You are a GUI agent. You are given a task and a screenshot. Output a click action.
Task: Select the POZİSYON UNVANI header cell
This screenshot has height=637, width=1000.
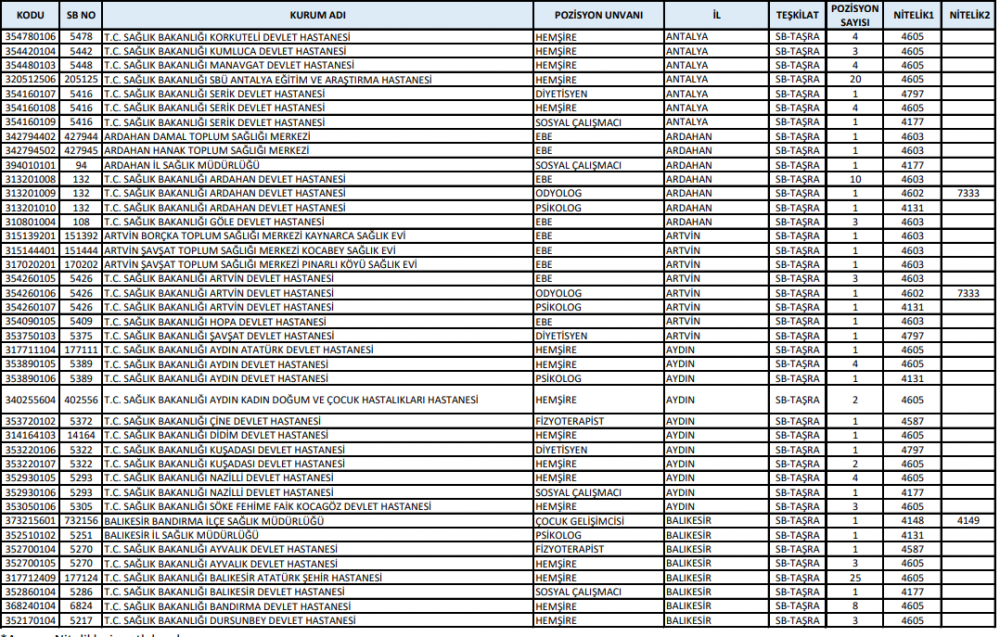click(x=598, y=15)
